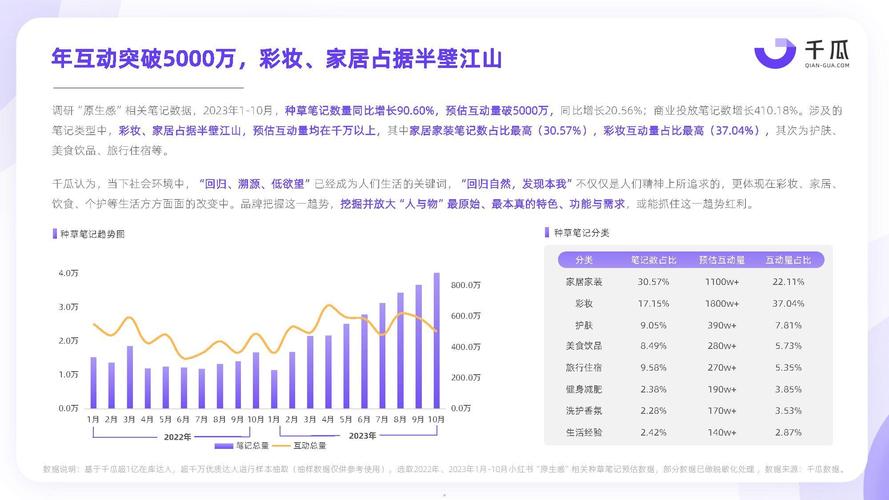Select the 家居家装 row label
Screen dimensions: 889x500
point(584,282)
